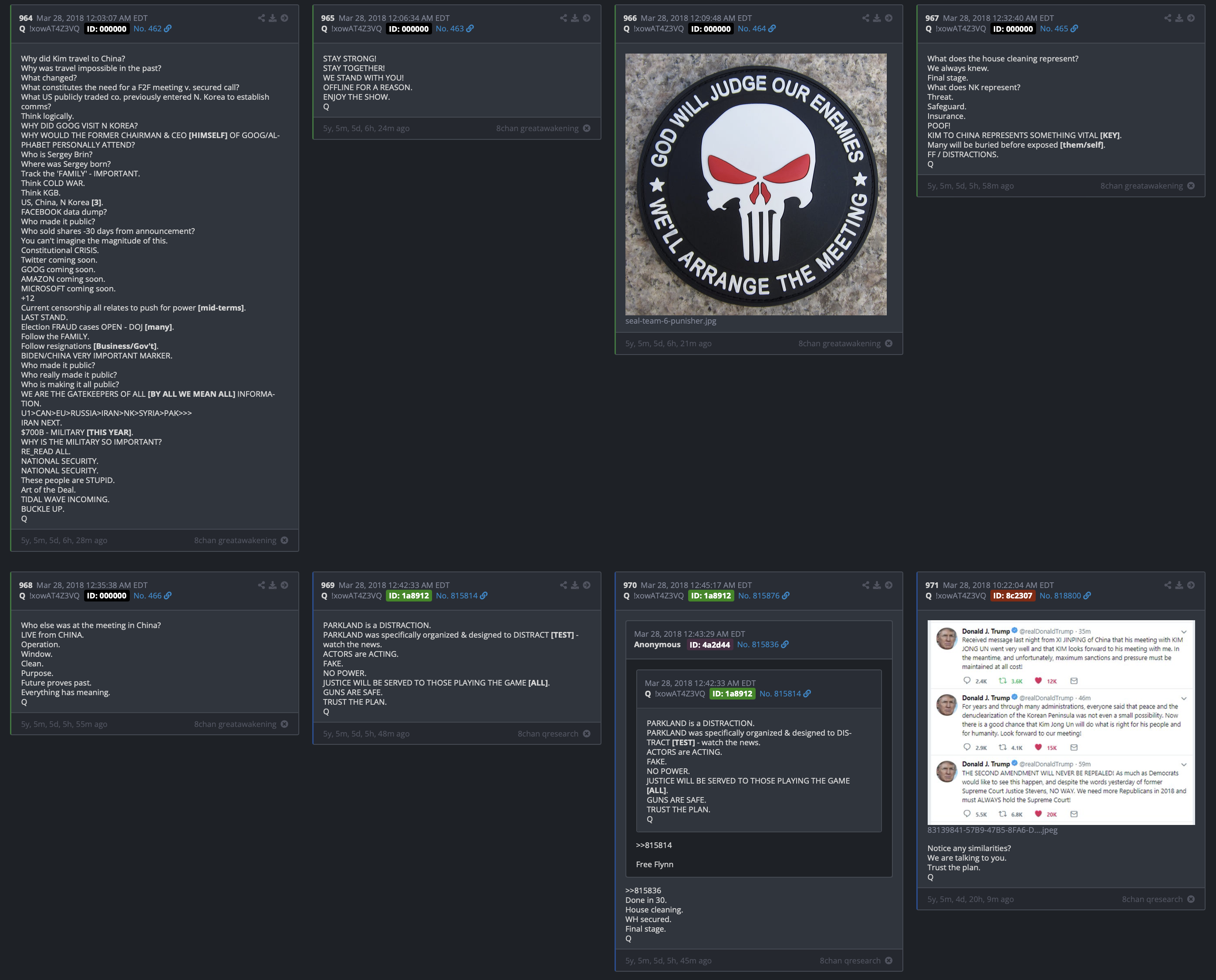Click ID: 1a8912 badge in post 969 header

pyautogui.click(x=409, y=595)
